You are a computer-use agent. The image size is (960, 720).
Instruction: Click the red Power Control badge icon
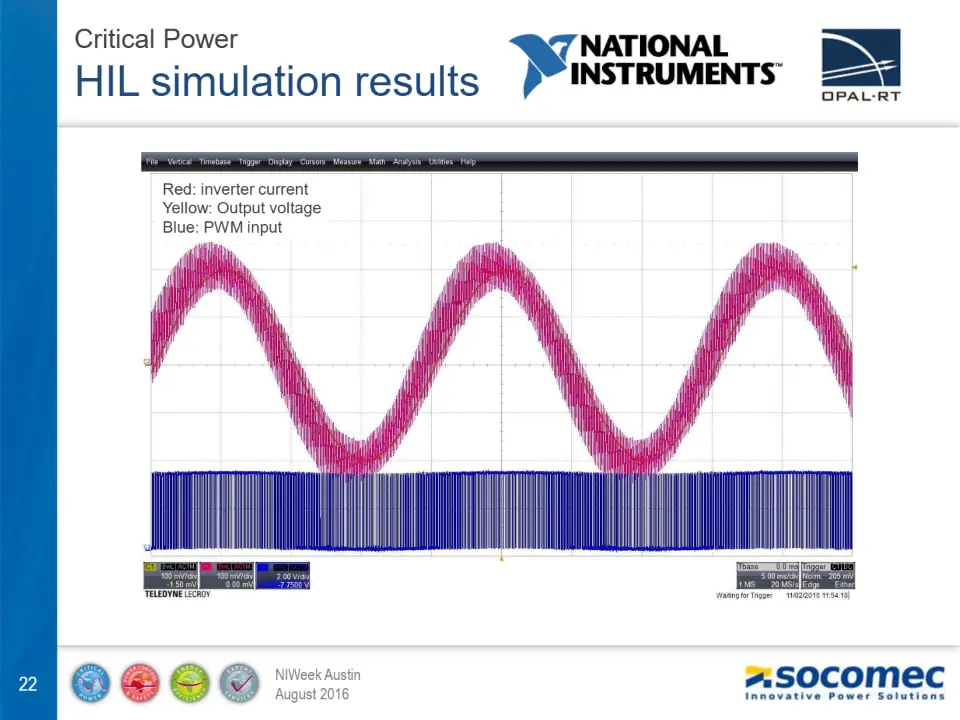point(140,683)
